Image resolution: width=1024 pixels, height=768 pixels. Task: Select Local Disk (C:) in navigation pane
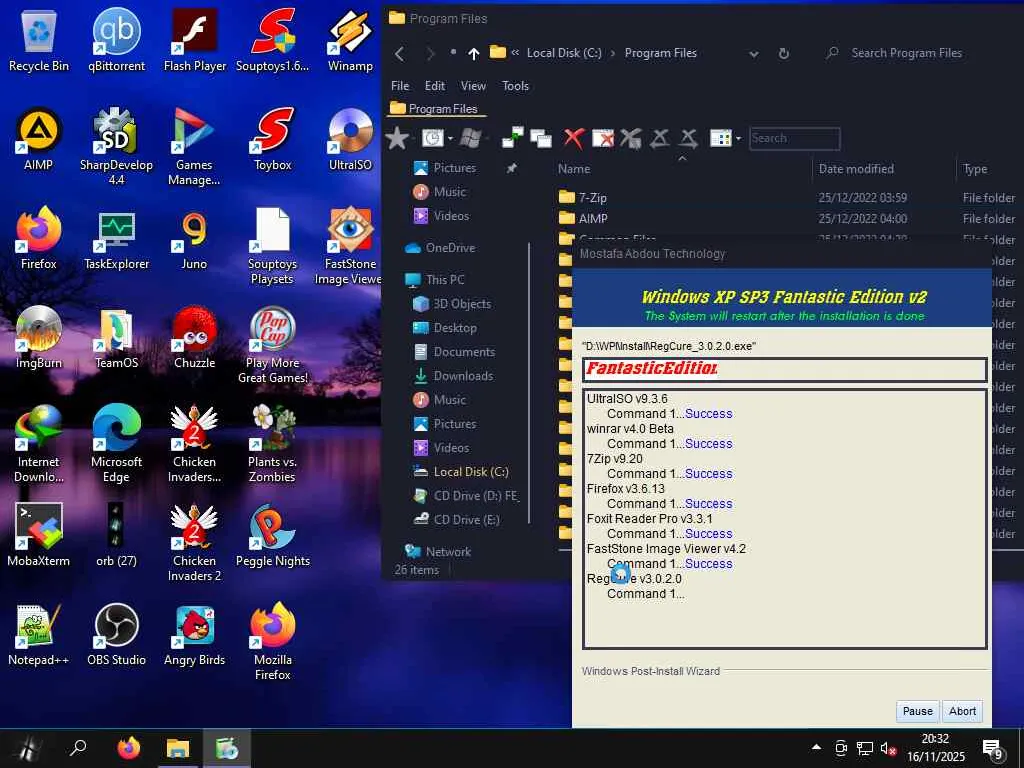pyautogui.click(x=460, y=472)
